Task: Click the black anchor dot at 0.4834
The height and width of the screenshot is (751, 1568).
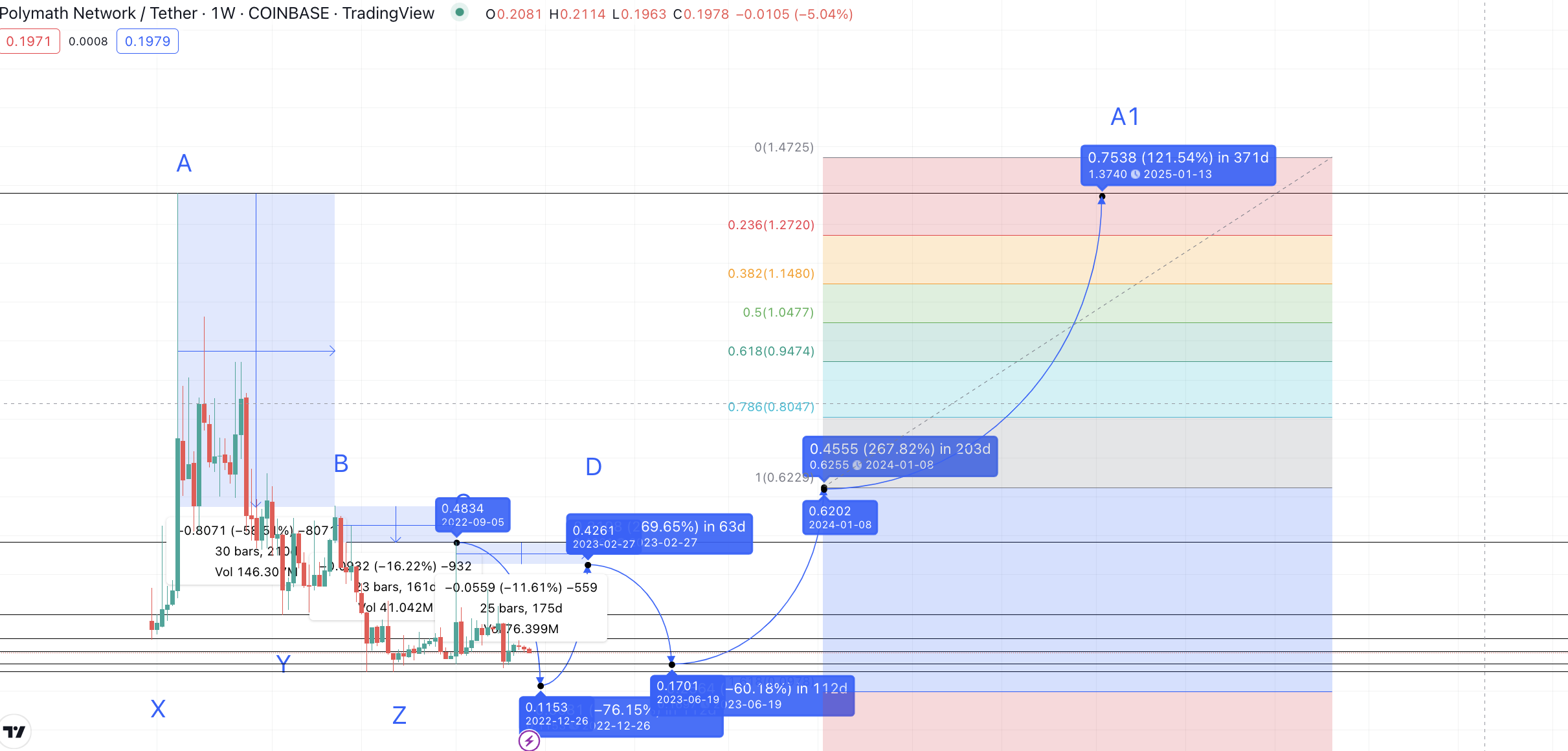Action: pos(457,543)
